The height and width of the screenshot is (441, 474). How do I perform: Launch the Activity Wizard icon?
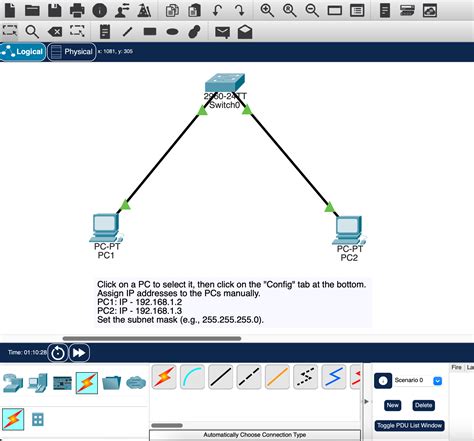click(x=144, y=10)
